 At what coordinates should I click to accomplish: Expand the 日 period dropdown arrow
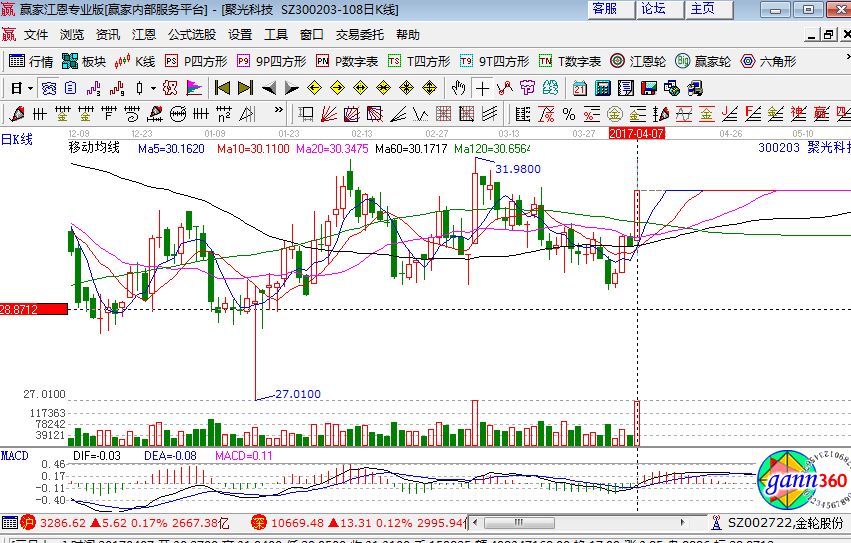pyautogui.click(x=29, y=87)
